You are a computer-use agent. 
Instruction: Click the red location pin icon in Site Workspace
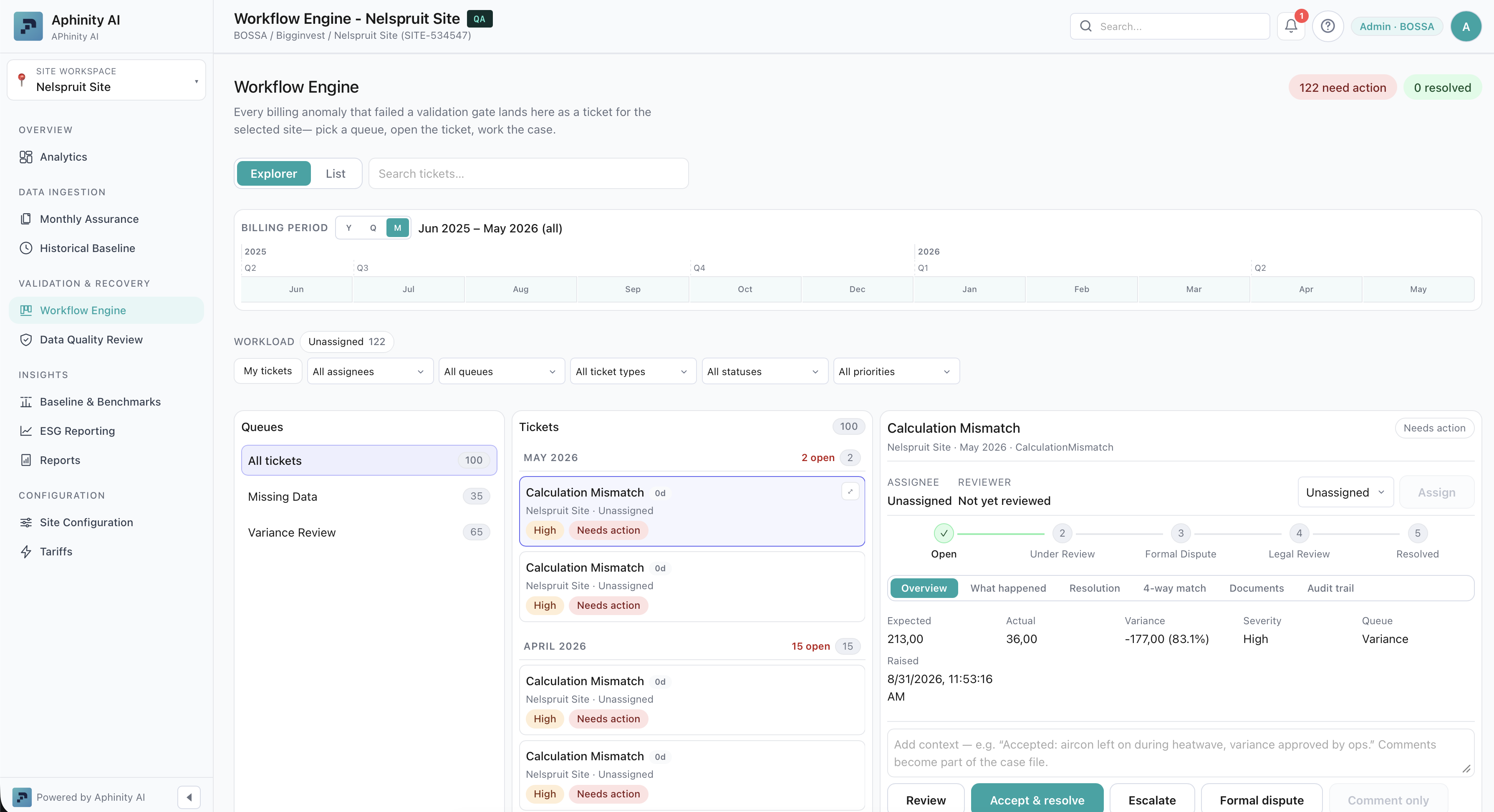[21, 79]
